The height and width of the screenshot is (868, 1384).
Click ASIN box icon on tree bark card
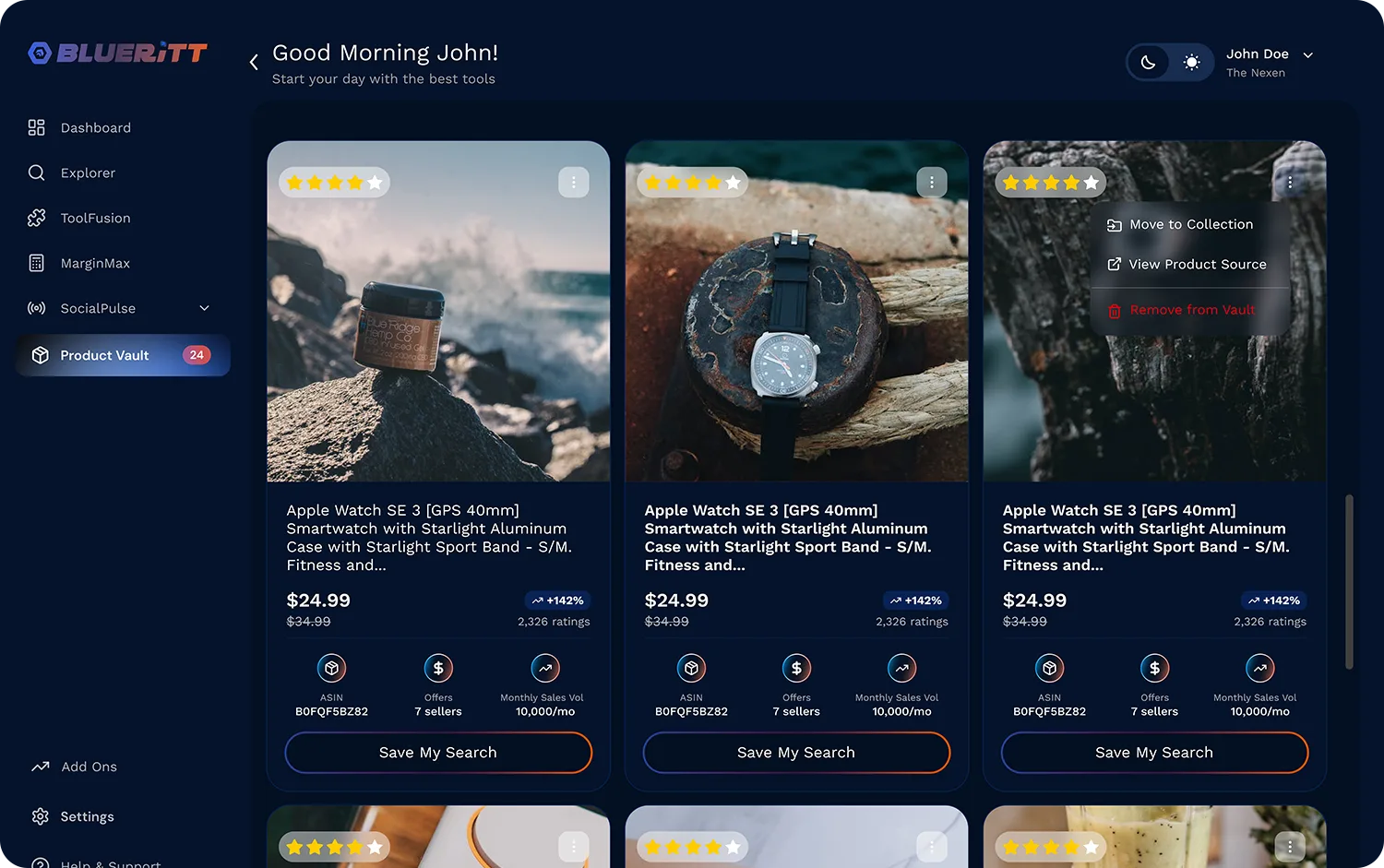tap(1049, 668)
